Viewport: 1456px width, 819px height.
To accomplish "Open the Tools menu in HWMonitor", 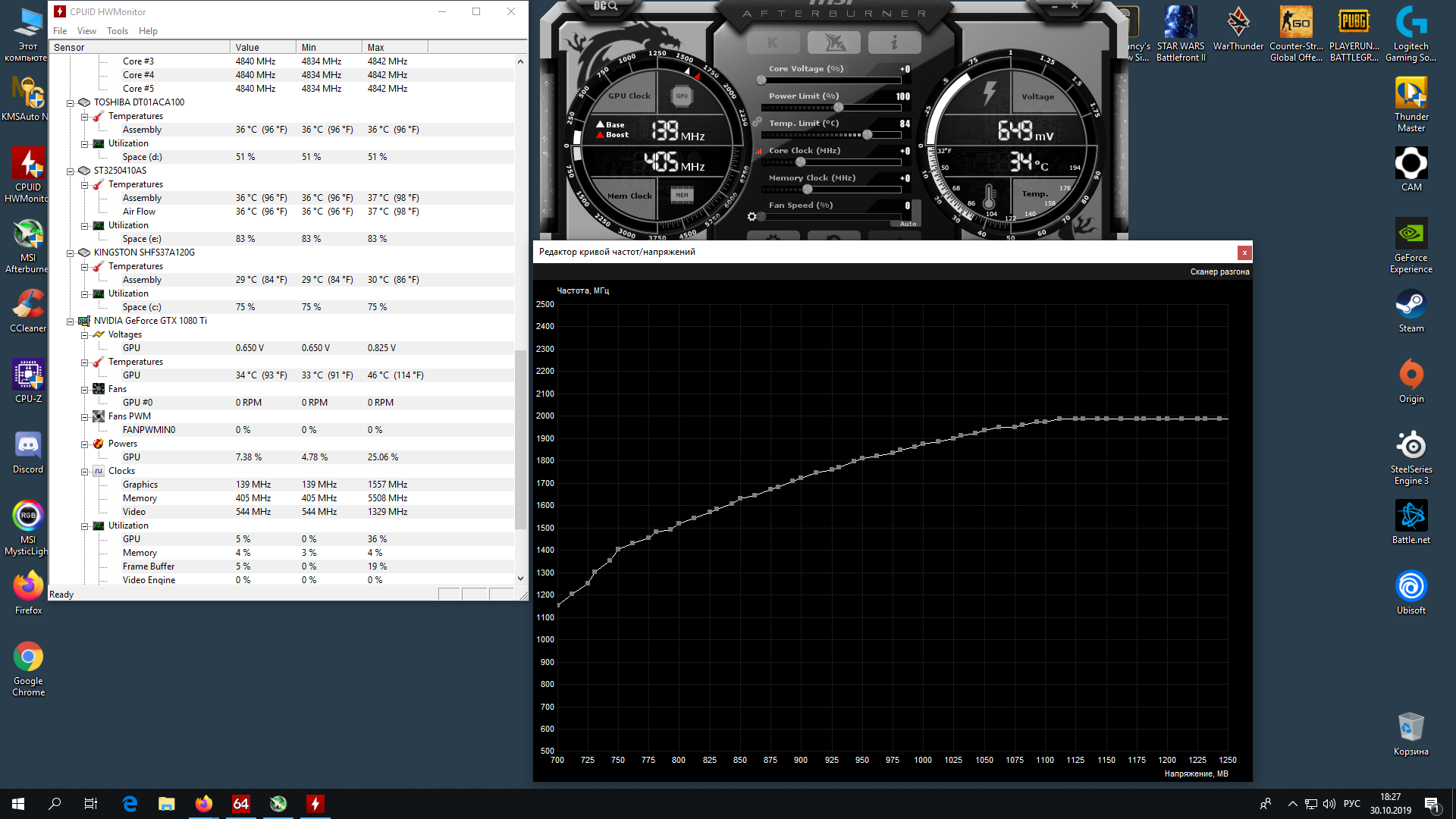I will point(117,31).
